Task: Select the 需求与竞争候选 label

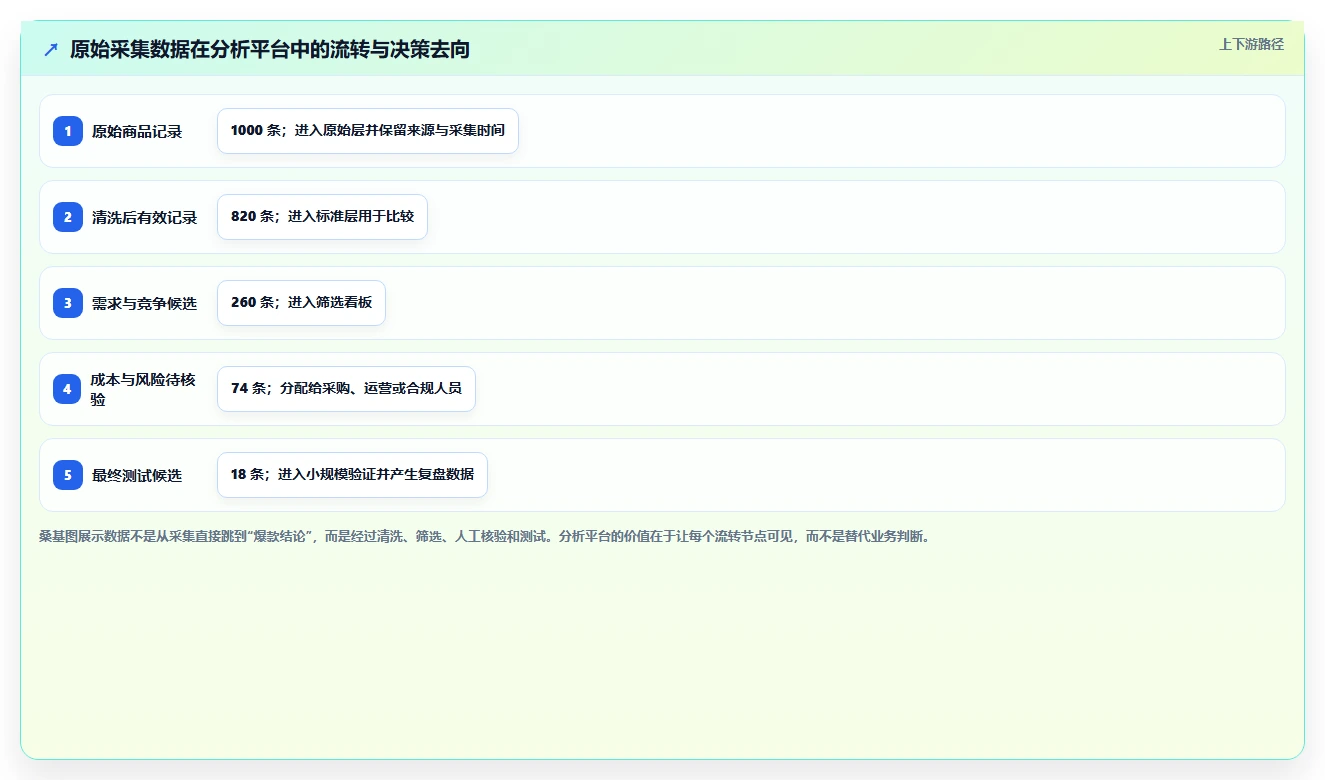Action: [x=144, y=303]
